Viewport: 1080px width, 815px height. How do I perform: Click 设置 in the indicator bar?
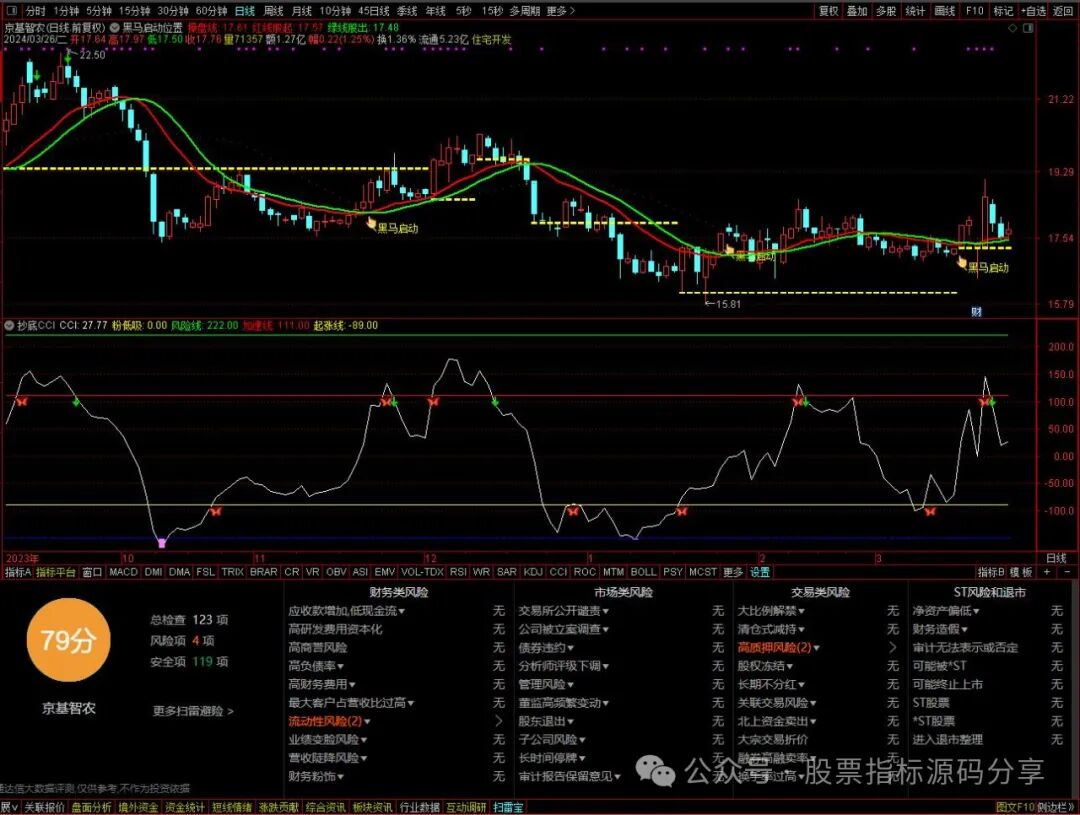(760, 572)
